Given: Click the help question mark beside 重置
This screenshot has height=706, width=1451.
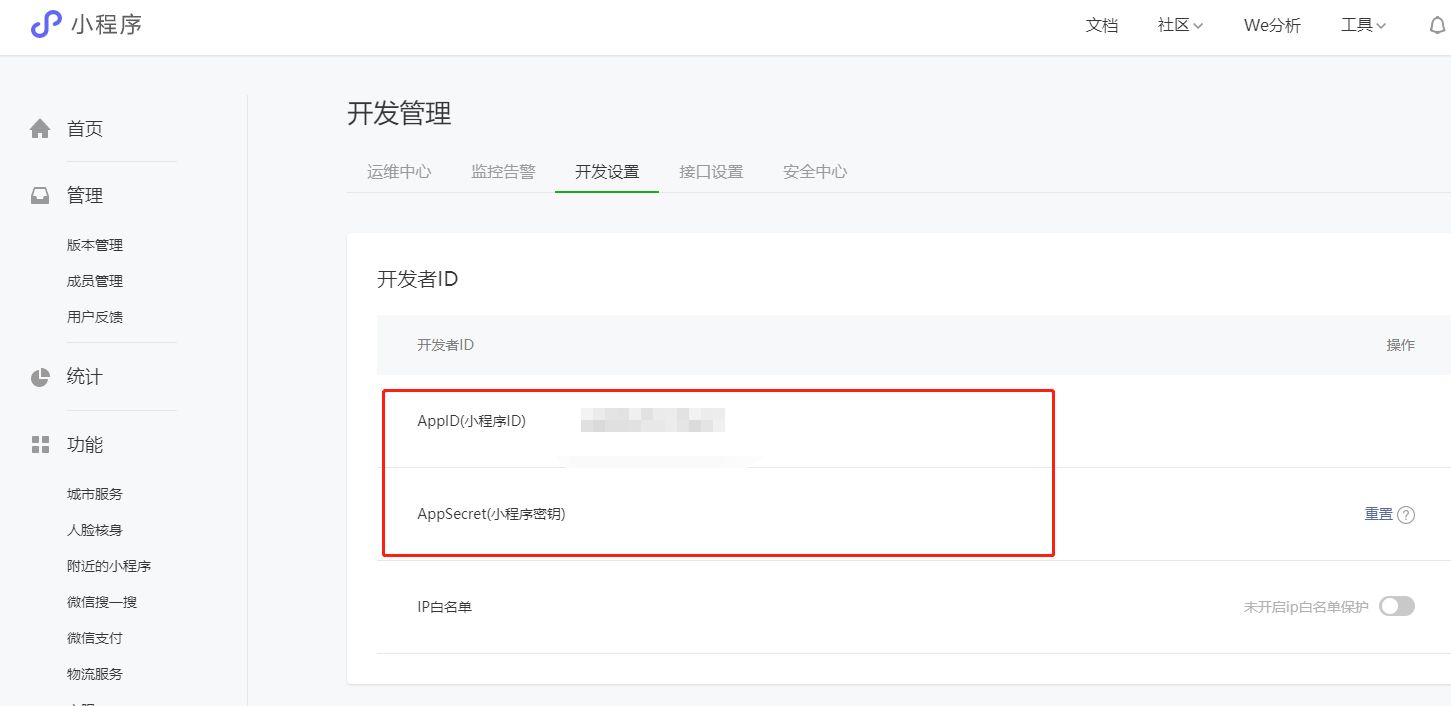Looking at the screenshot, I should point(1408,513).
